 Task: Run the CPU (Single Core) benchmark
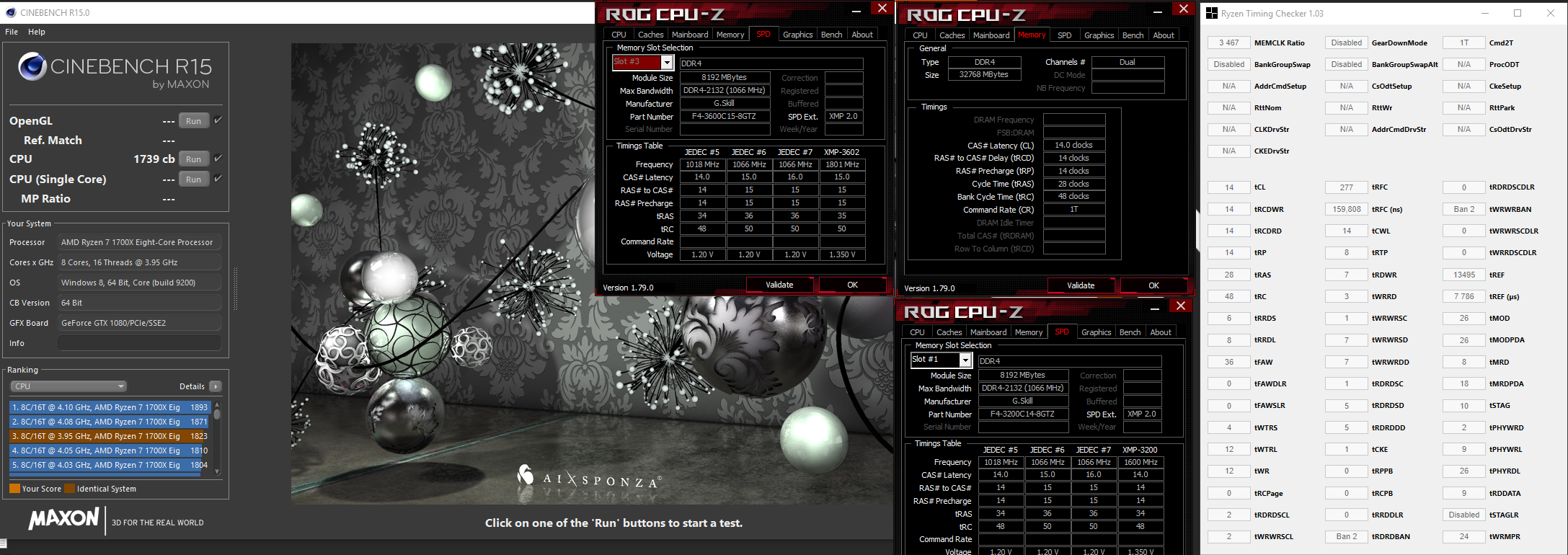pos(194,179)
